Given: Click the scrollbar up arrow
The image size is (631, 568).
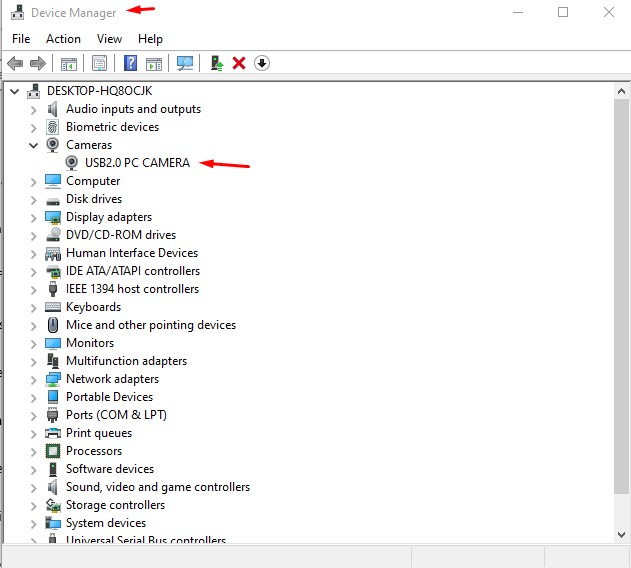Looking at the screenshot, I should pyautogui.click(x=621, y=91).
